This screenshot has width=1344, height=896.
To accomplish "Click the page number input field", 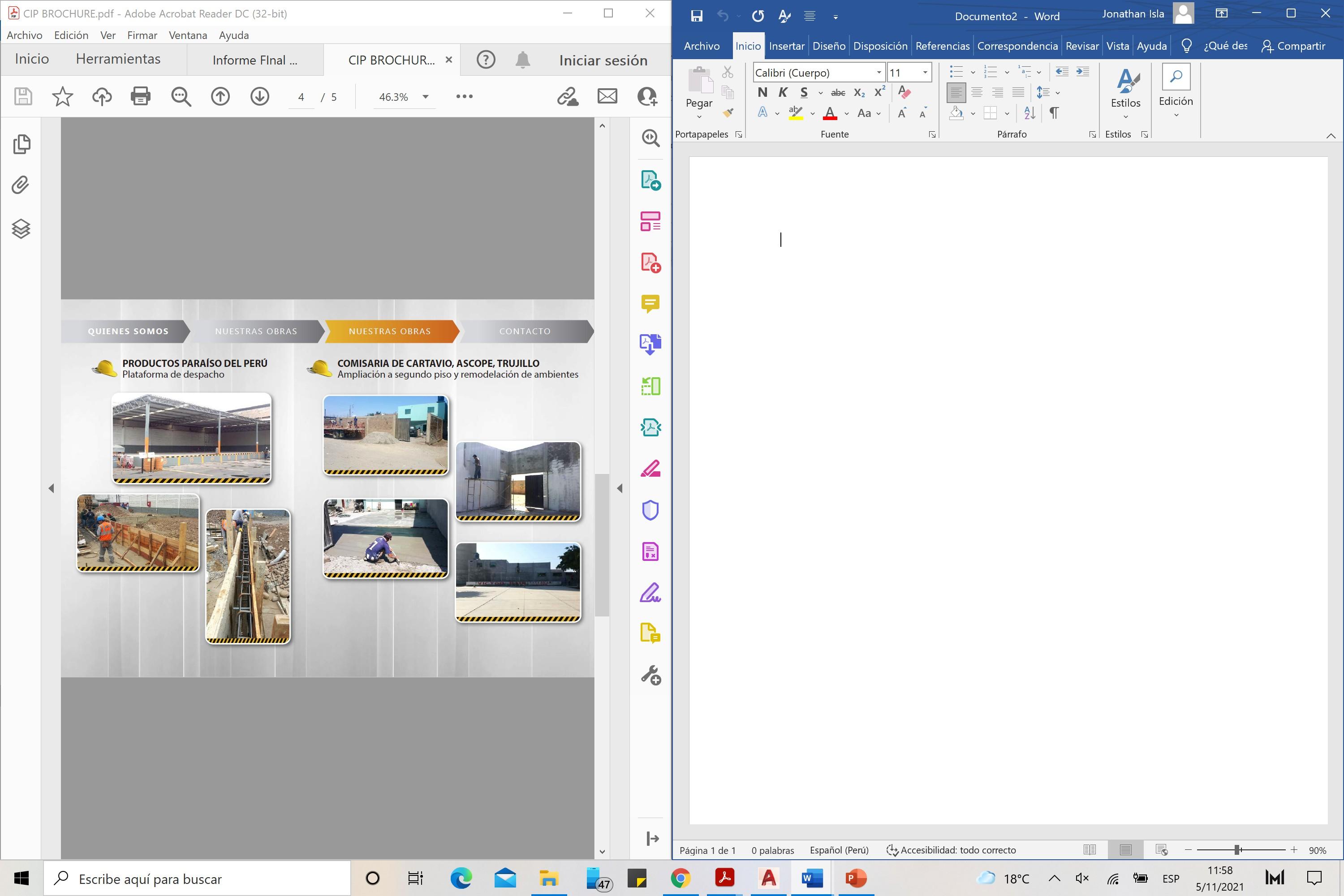I will point(301,97).
